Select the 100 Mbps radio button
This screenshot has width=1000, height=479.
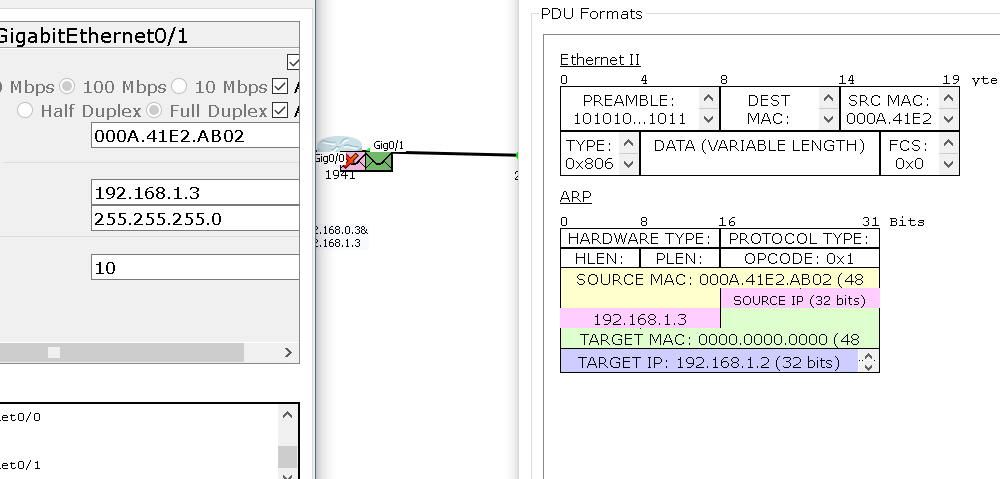tap(67, 86)
